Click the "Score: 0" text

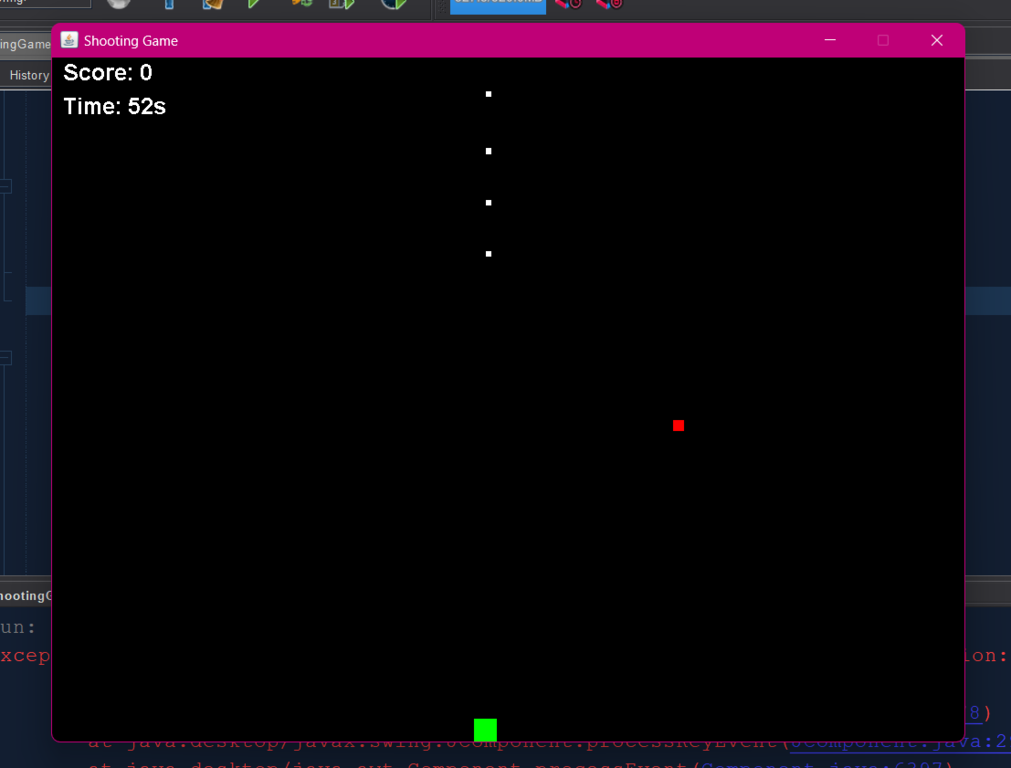pyautogui.click(x=108, y=73)
